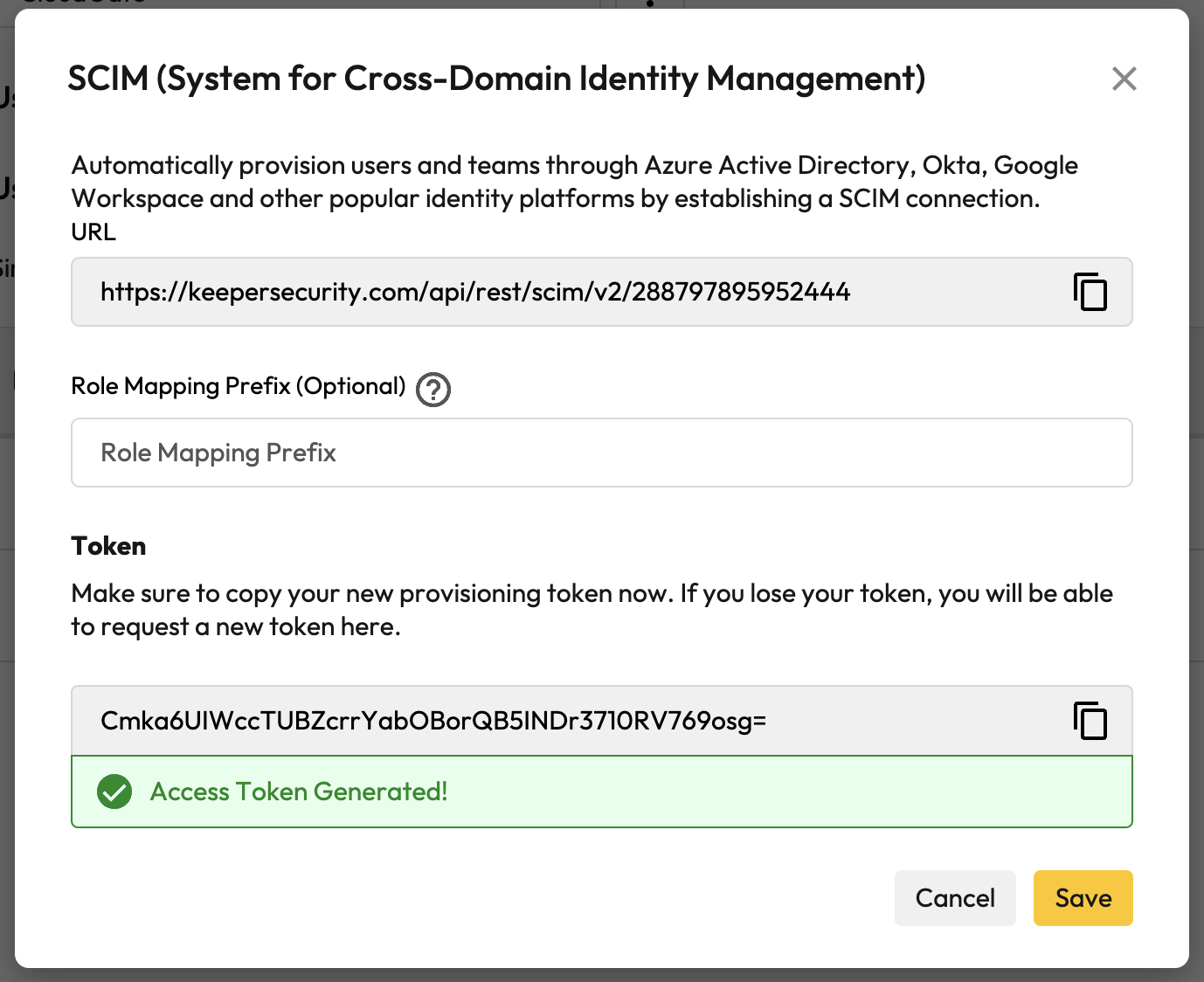Viewport: 1204px width, 982px height.
Task: Click the green checkmark success icon
Action: pyautogui.click(x=114, y=792)
